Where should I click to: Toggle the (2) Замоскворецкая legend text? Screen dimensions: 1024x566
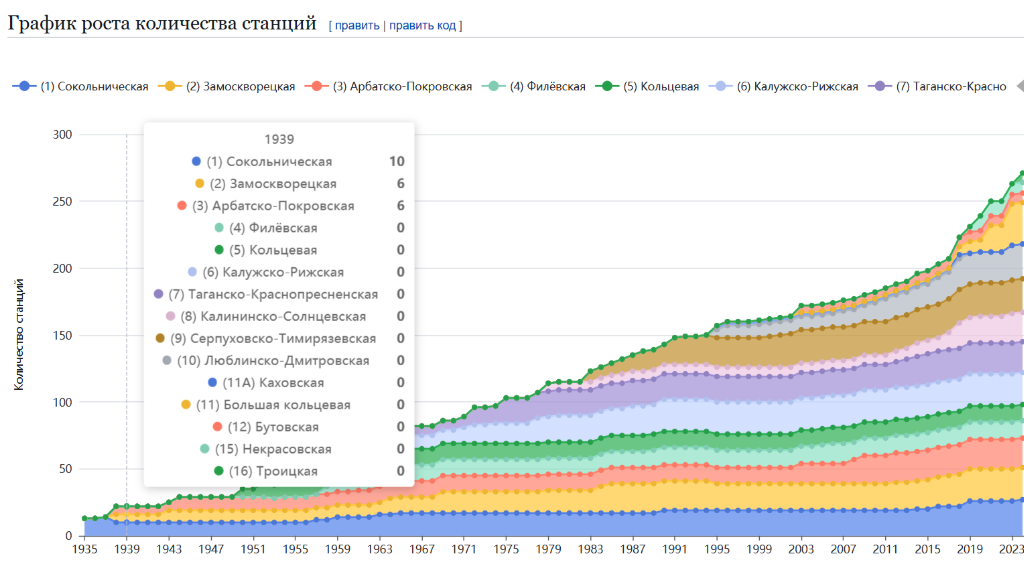click(x=240, y=87)
